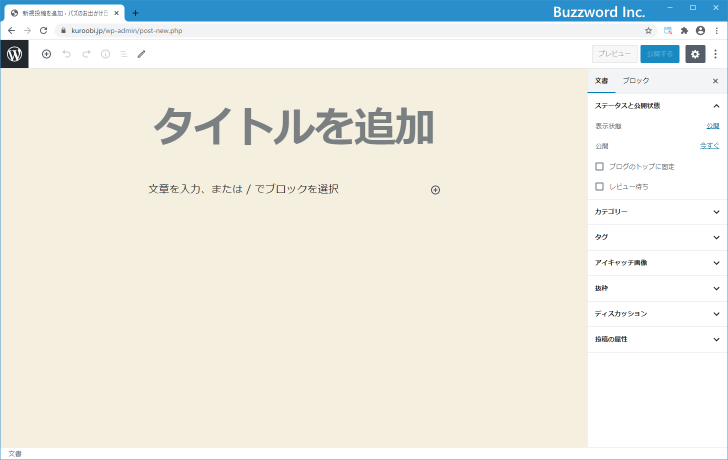Open Chrome menu three dots
This screenshot has width=728, height=460.
click(x=716, y=31)
